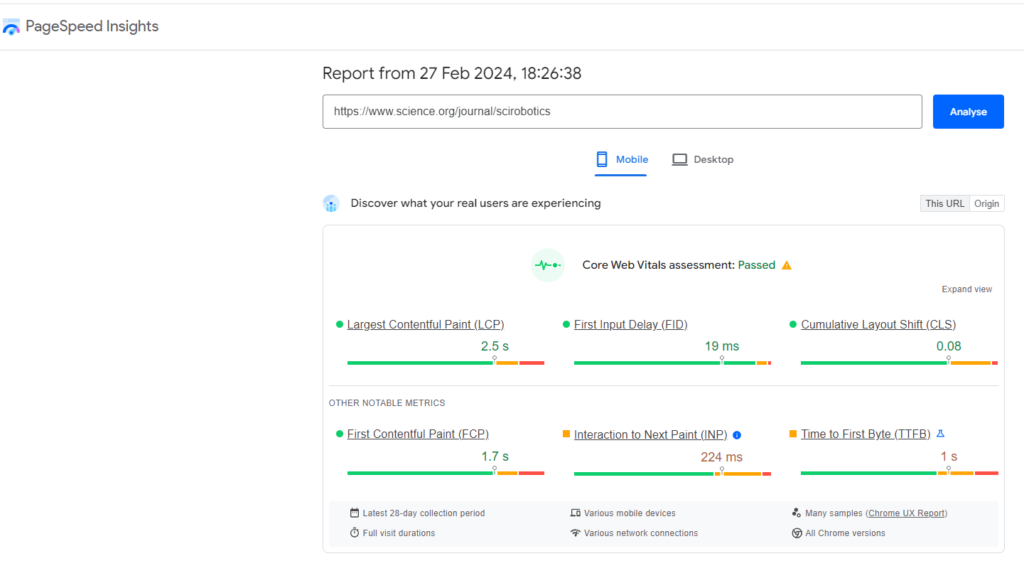
Task: Click the calendar icon for collection period
Action: point(354,513)
